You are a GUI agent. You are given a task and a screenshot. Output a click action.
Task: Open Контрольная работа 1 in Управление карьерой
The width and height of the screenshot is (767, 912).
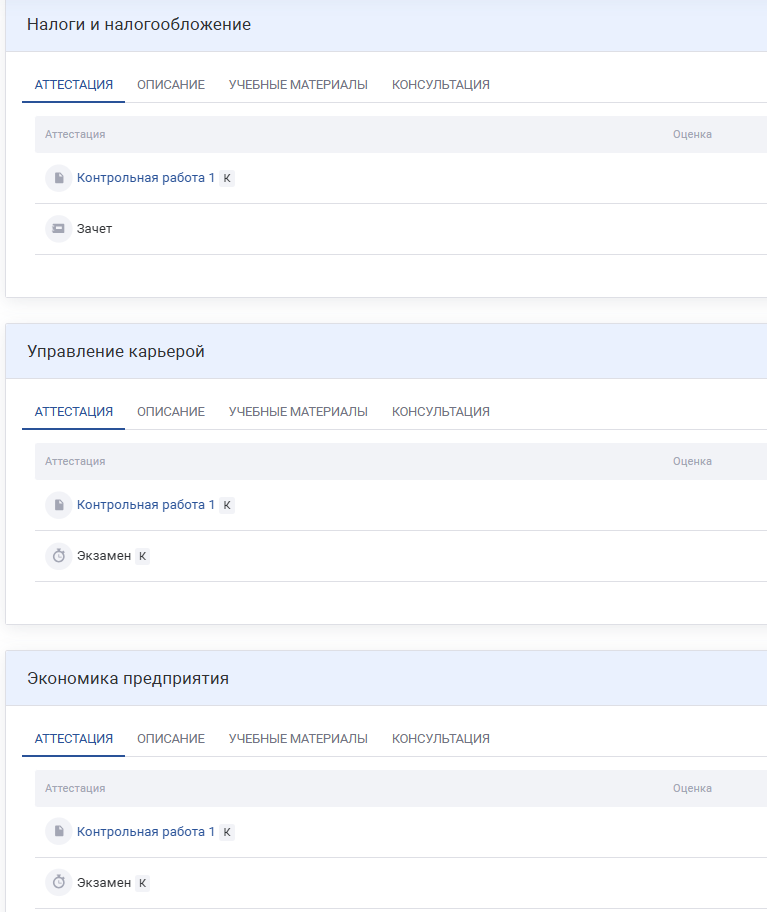click(146, 505)
